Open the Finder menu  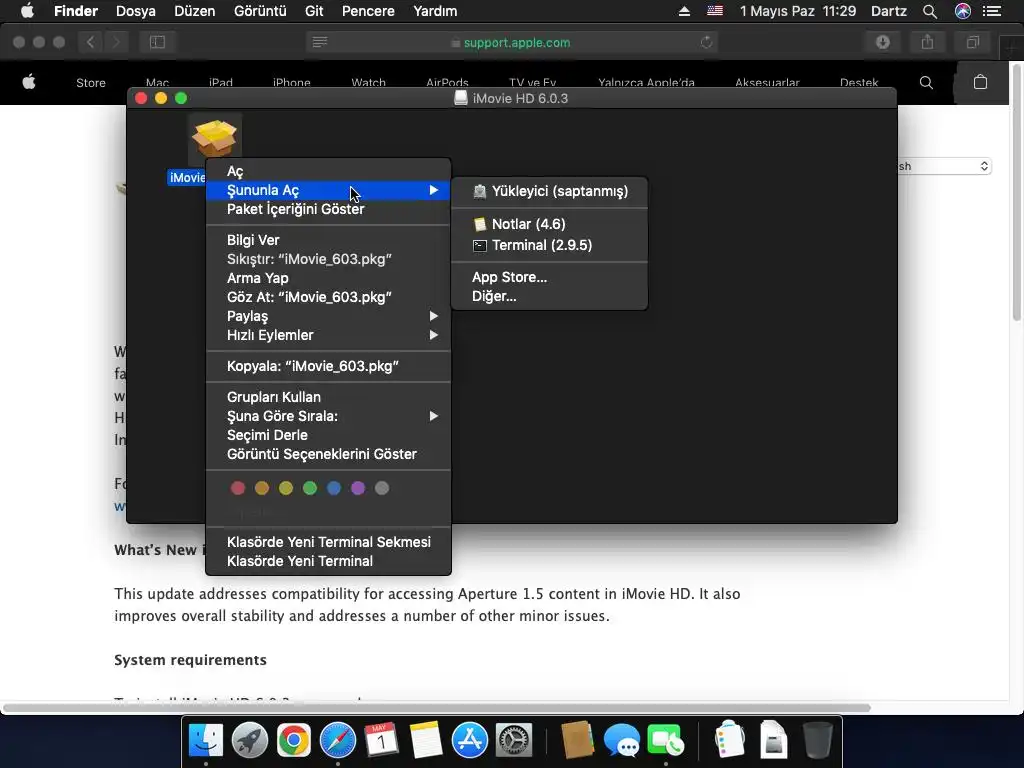click(76, 11)
